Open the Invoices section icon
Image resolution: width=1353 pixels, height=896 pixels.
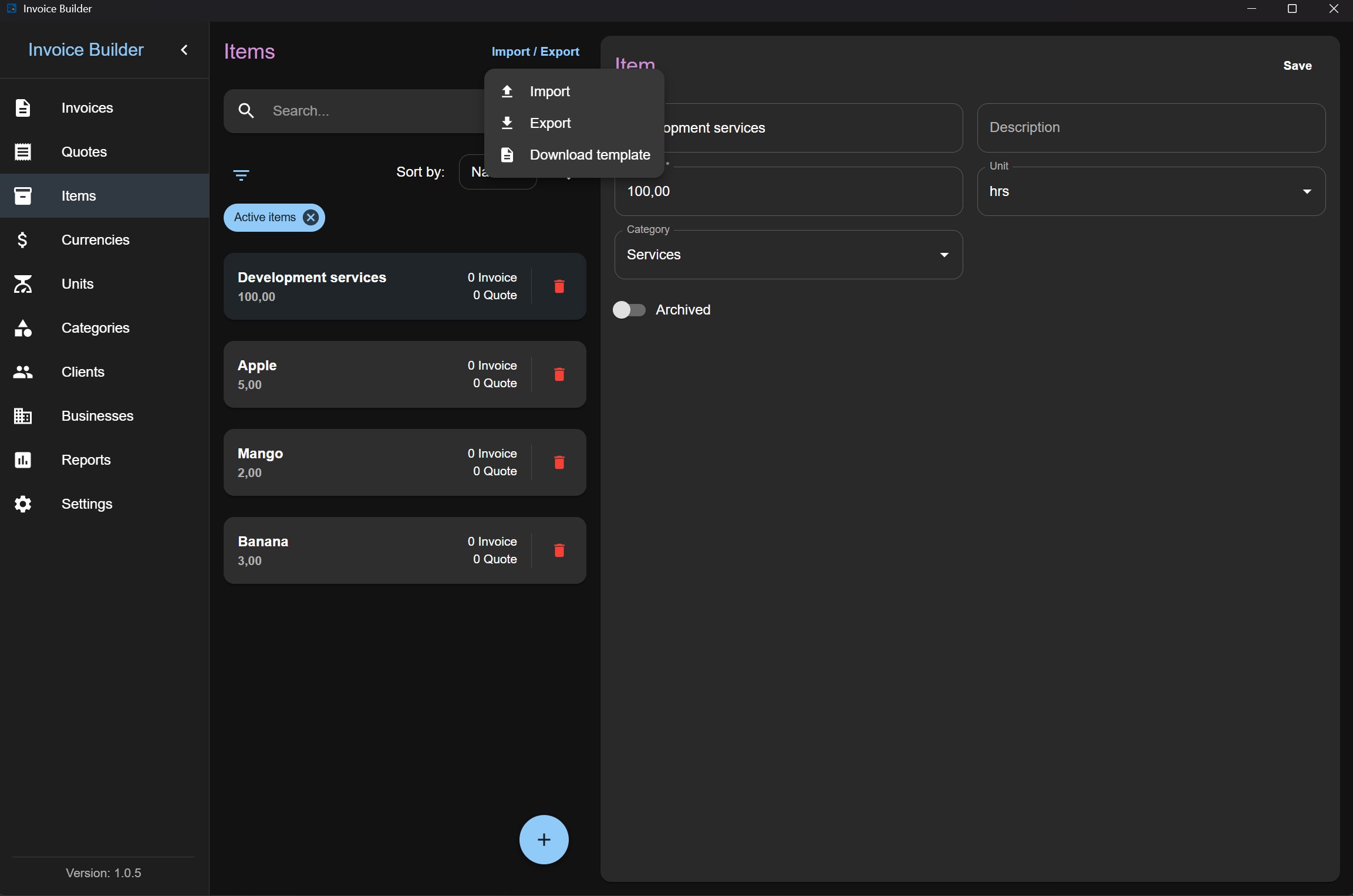[23, 108]
